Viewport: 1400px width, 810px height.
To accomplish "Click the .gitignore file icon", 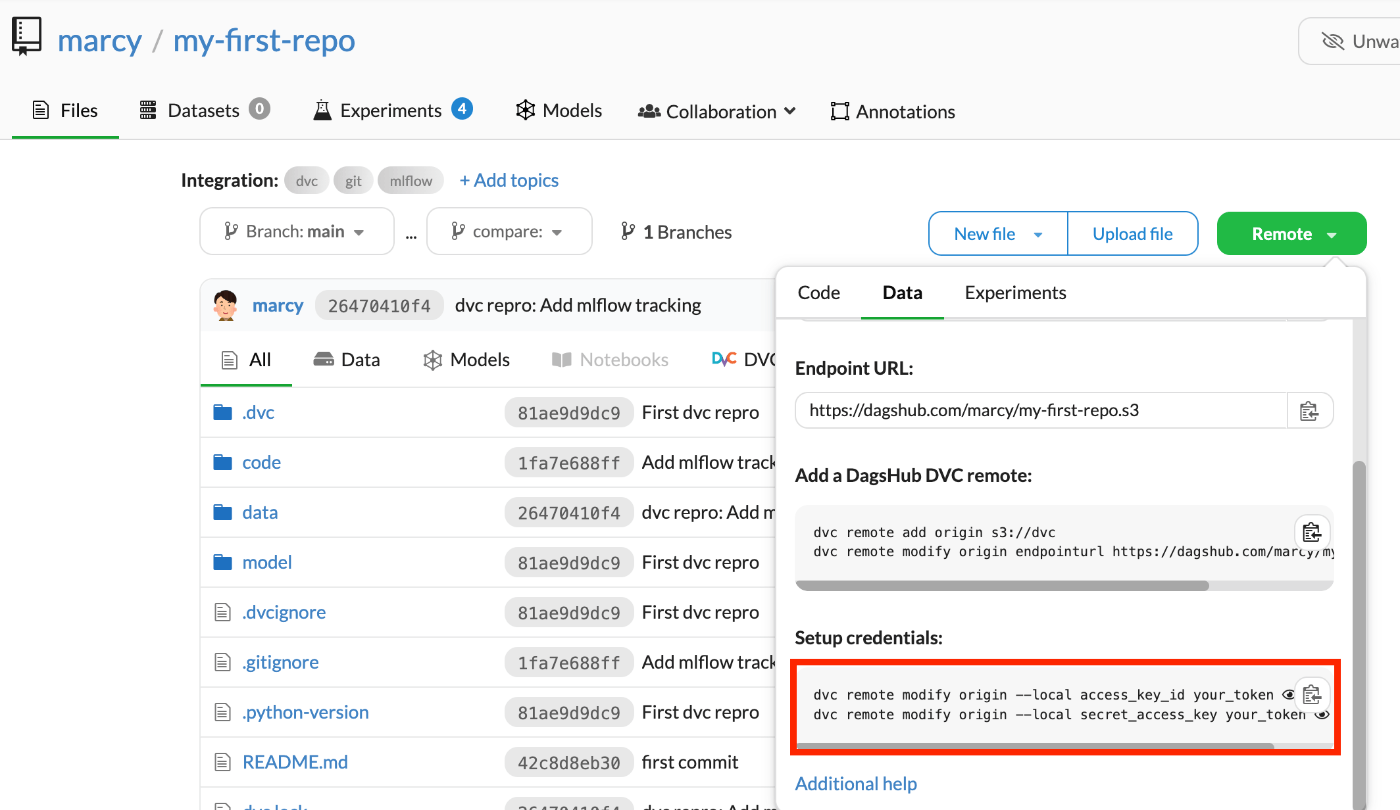I will pos(223,662).
